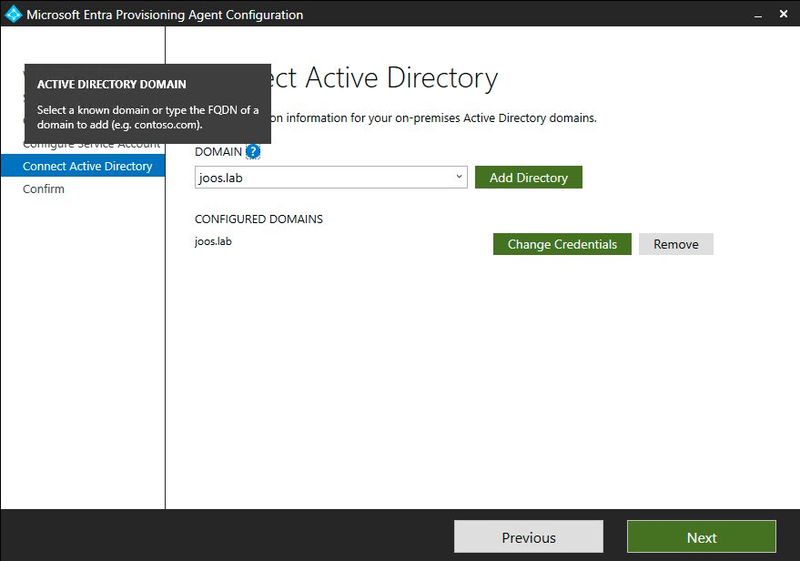Screen dimensions: 800x561
Task: Click the Add Directory button
Action: tap(528, 177)
